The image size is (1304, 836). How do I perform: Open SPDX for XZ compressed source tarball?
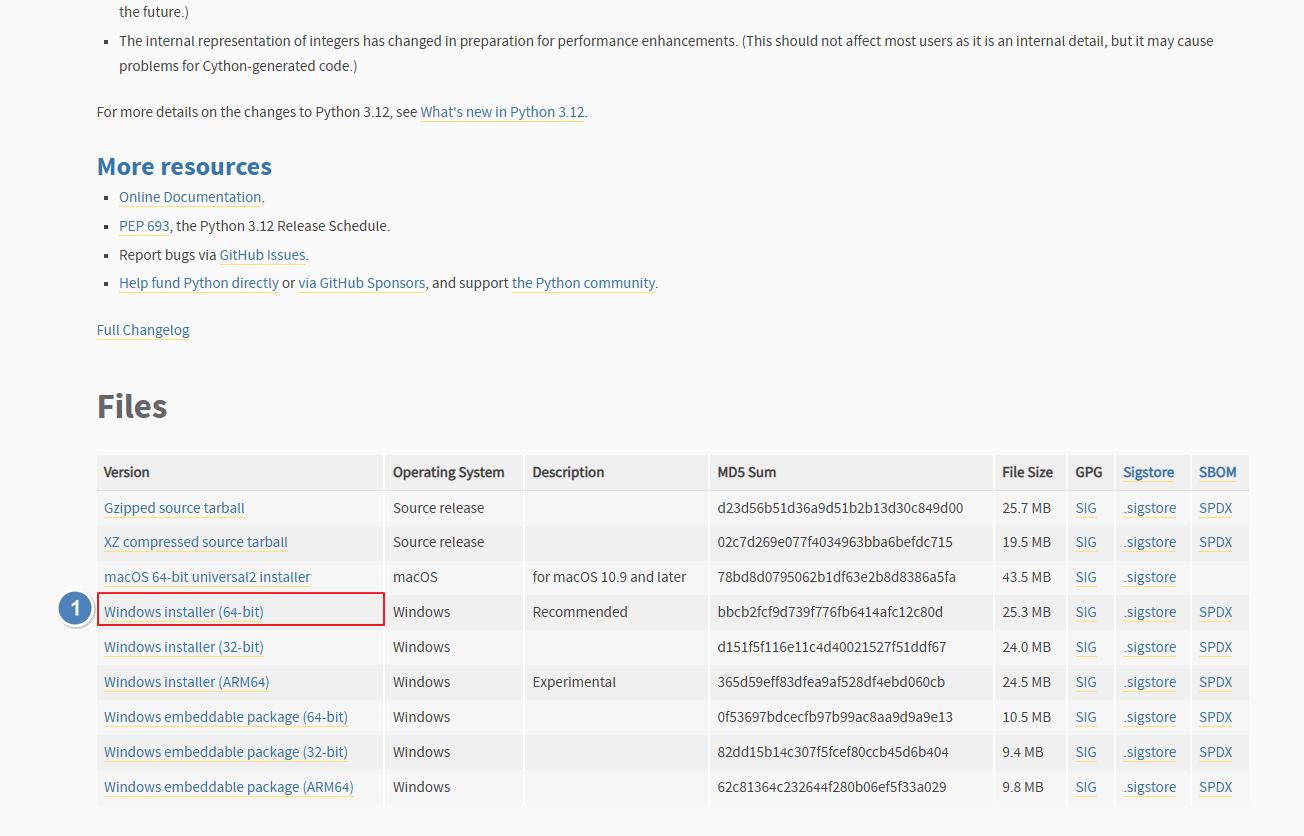(x=1216, y=542)
